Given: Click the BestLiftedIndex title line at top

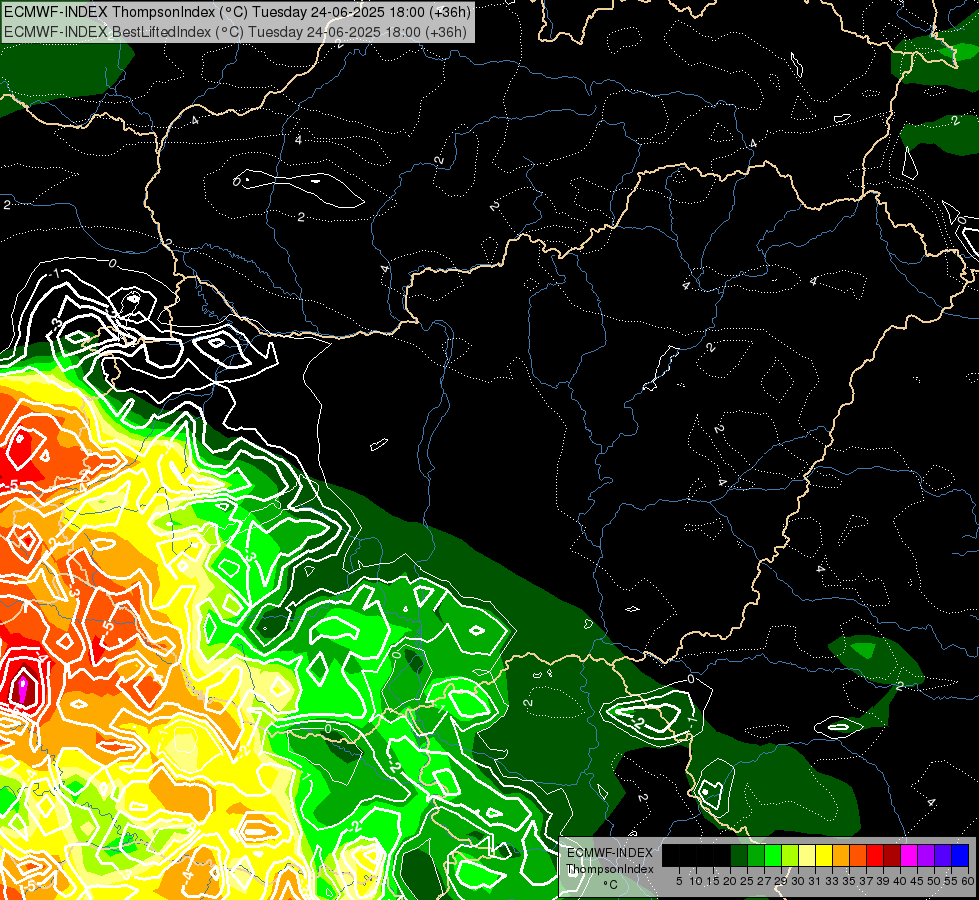Looking at the screenshot, I should pos(235,31).
